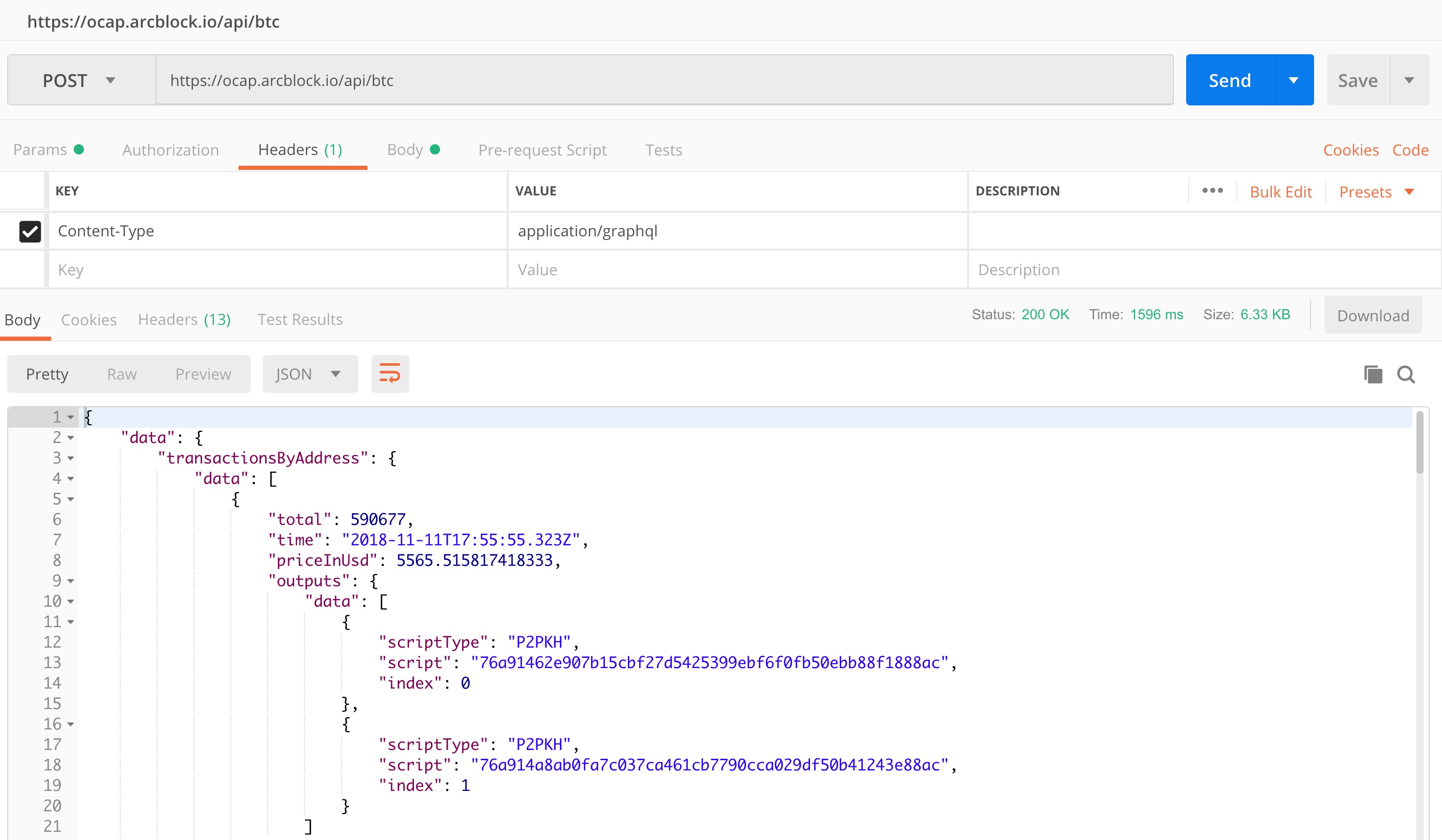Open the JSON format dropdown
The image size is (1442, 840).
click(310, 373)
